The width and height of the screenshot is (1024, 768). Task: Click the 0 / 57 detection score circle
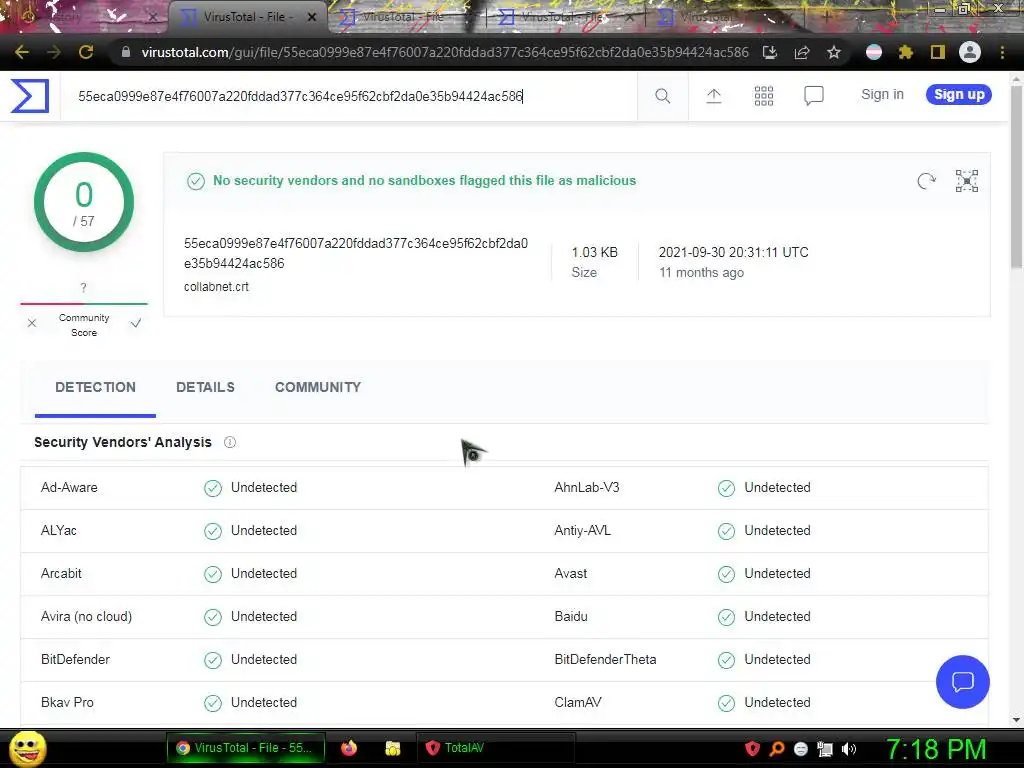[x=84, y=202]
